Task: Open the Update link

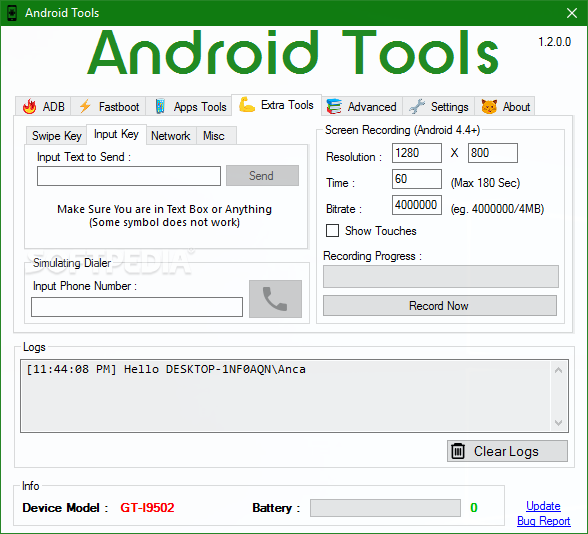Action: coord(543,506)
